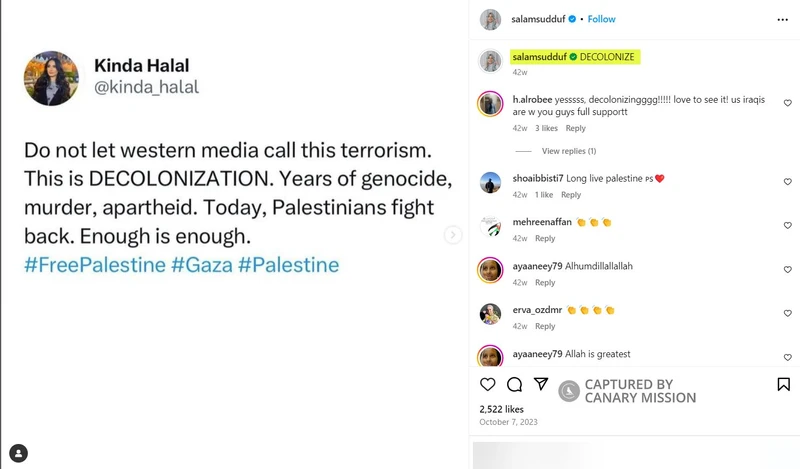
Task: Open ayaaneey79's username on Alhumdillallallah comment
Action: 539,266
